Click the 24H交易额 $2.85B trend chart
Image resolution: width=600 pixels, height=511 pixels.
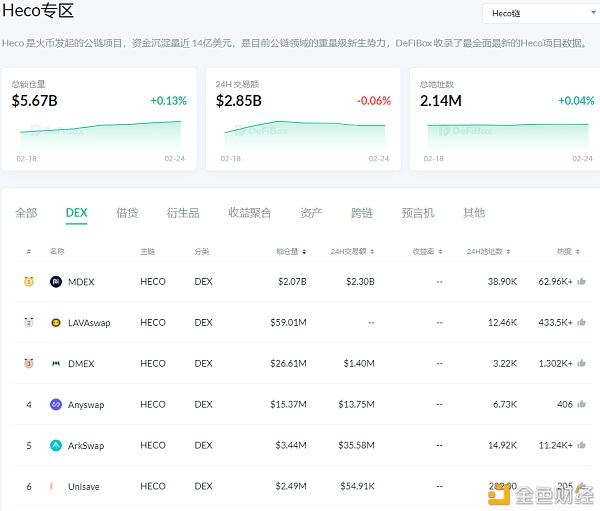[x=305, y=135]
